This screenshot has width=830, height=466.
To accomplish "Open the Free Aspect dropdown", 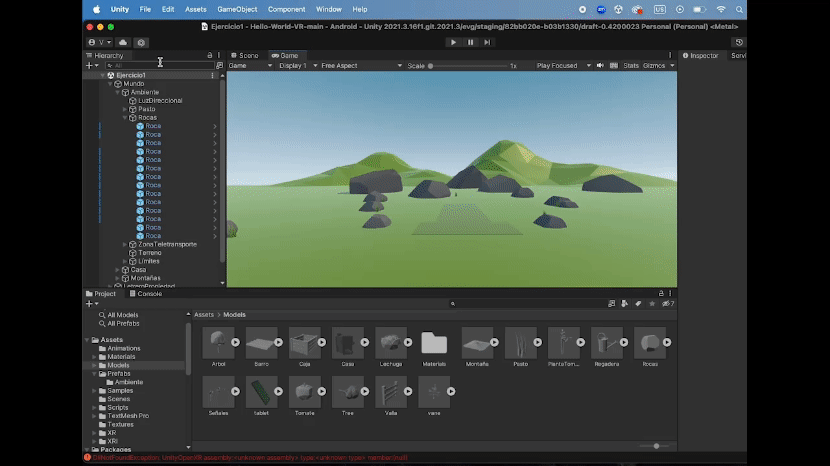I will point(362,66).
